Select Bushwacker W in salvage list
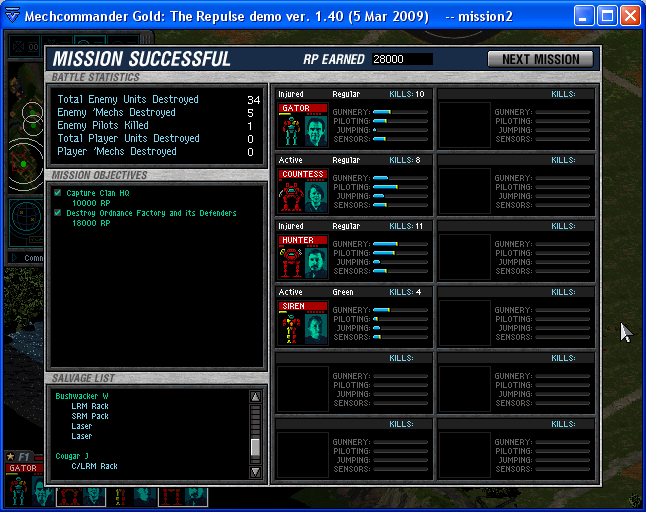646x512 pixels. click(82, 396)
